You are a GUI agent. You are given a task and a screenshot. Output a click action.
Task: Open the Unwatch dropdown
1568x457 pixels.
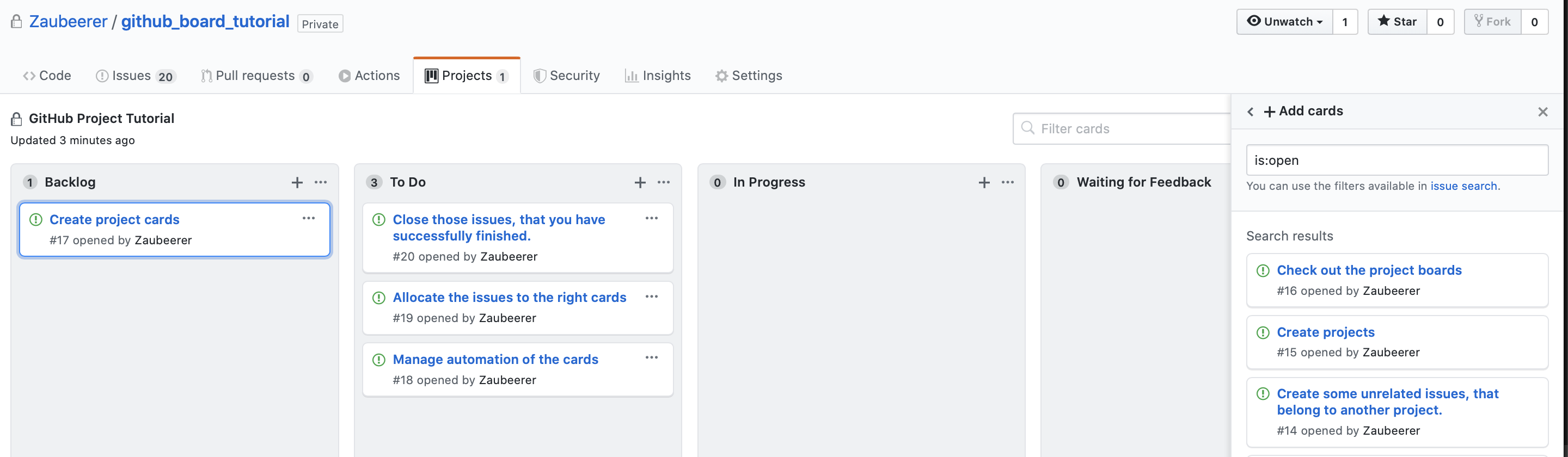click(x=1284, y=21)
